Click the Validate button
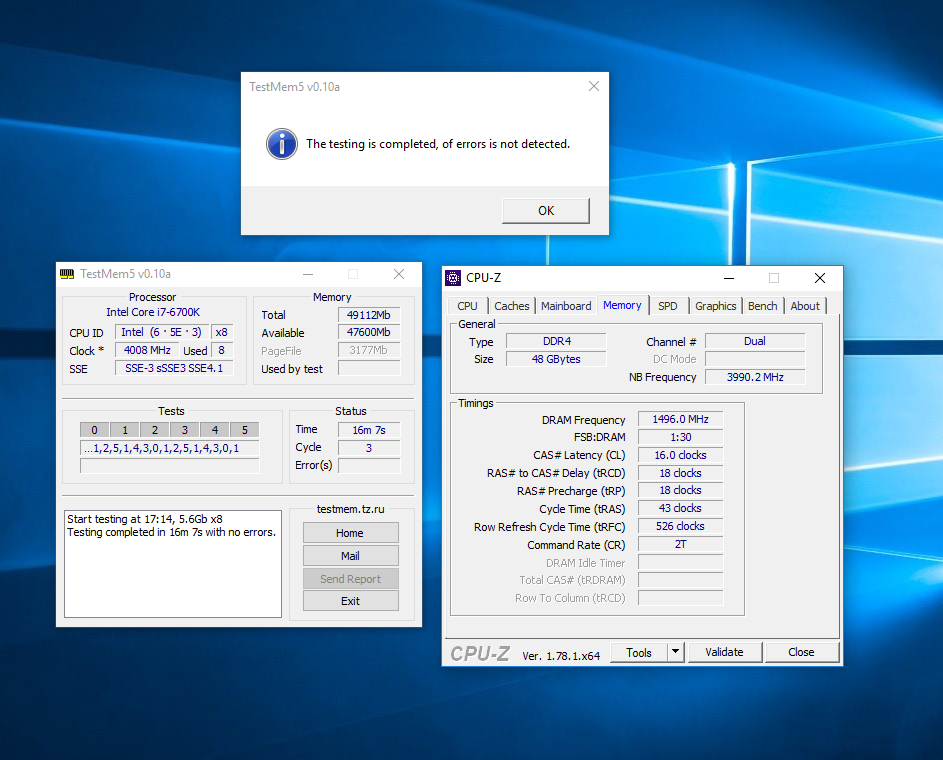 (x=725, y=652)
